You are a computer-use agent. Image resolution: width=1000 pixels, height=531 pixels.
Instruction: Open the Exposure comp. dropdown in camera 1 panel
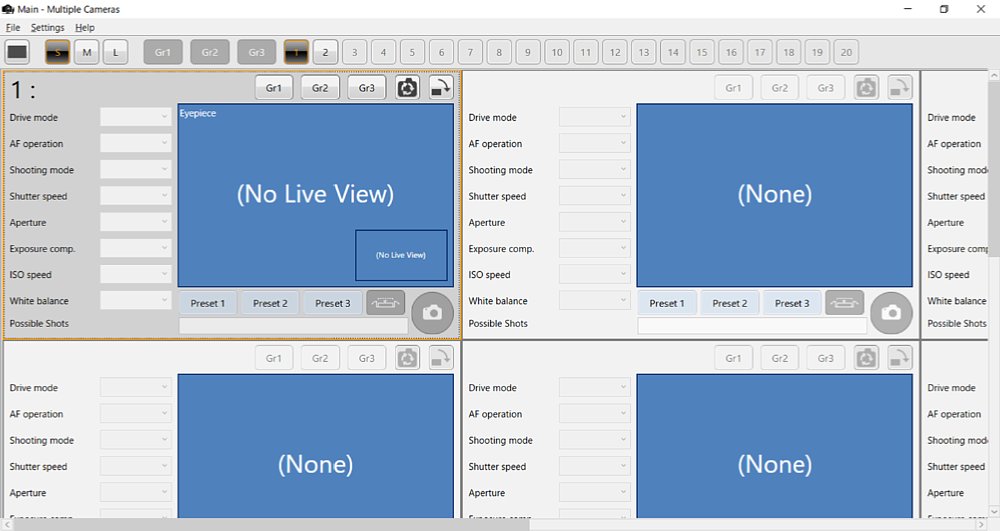pos(135,249)
